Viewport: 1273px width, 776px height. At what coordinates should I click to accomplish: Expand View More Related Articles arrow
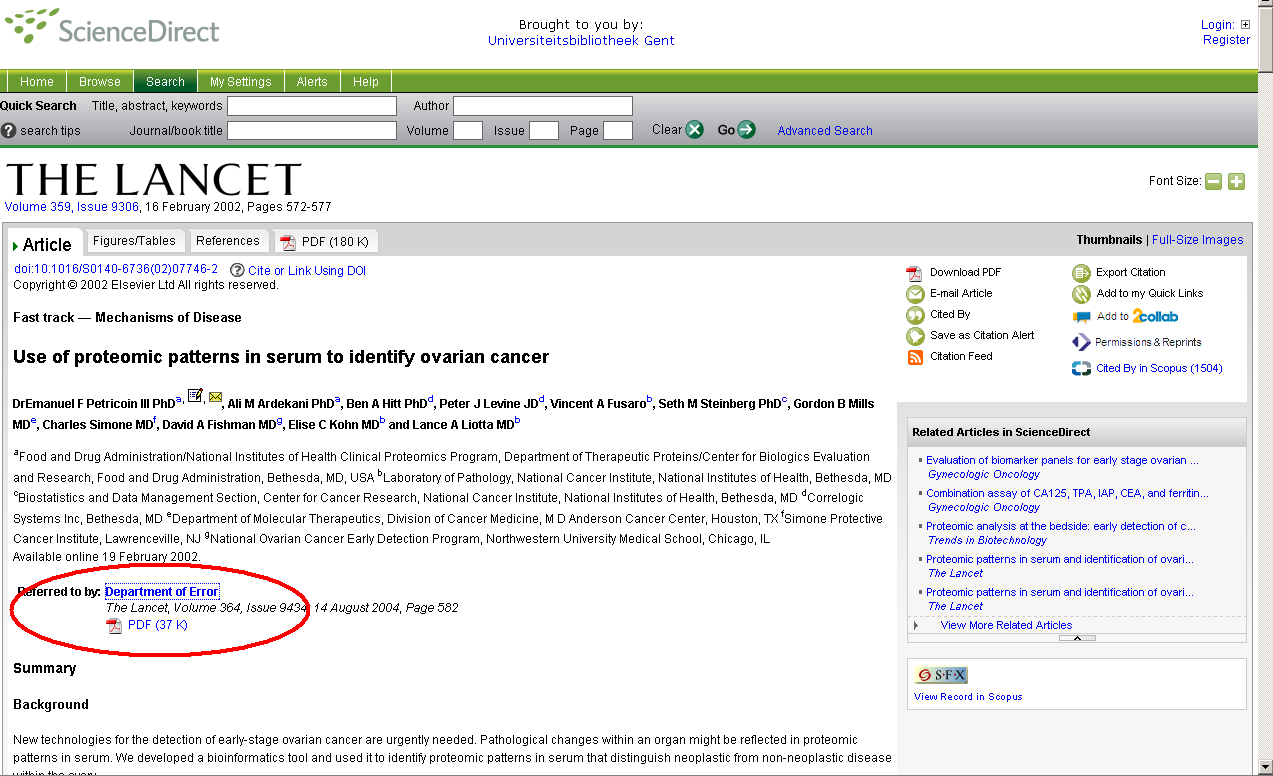pos(916,625)
